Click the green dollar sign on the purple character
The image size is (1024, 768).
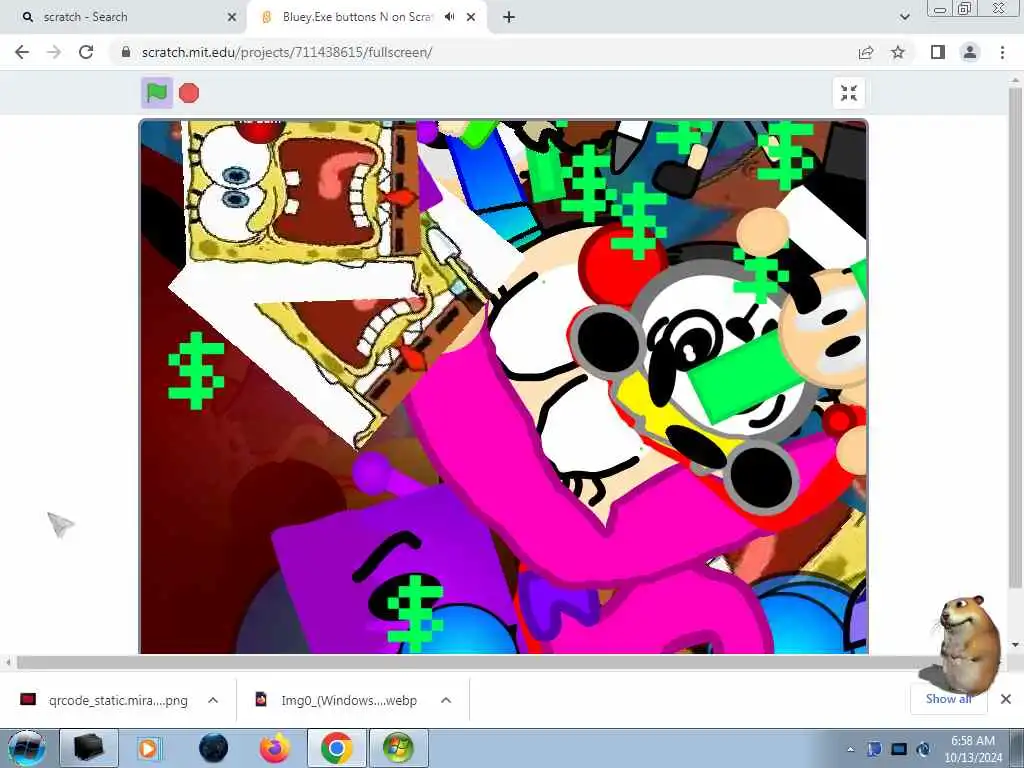[x=415, y=613]
